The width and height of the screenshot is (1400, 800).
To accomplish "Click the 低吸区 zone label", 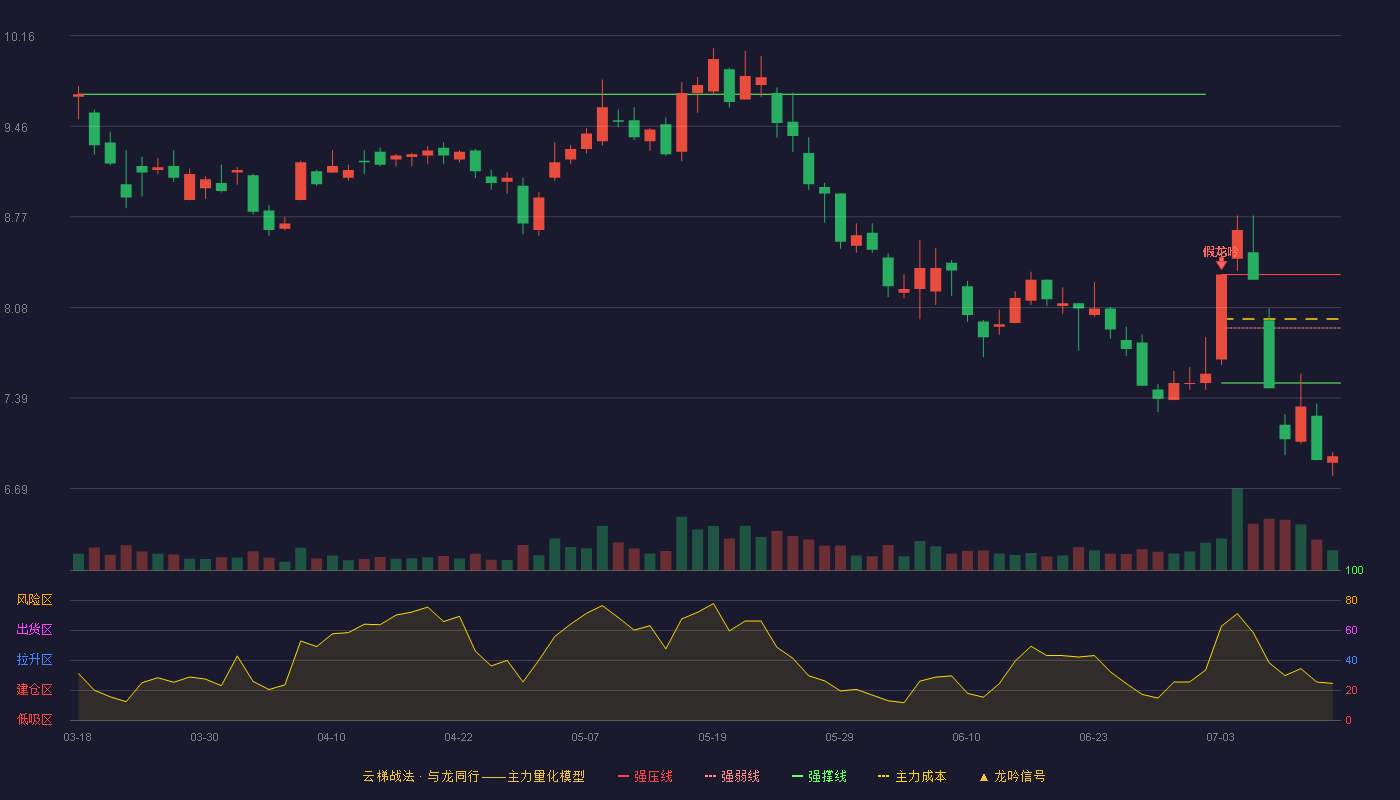I will pyautogui.click(x=34, y=719).
